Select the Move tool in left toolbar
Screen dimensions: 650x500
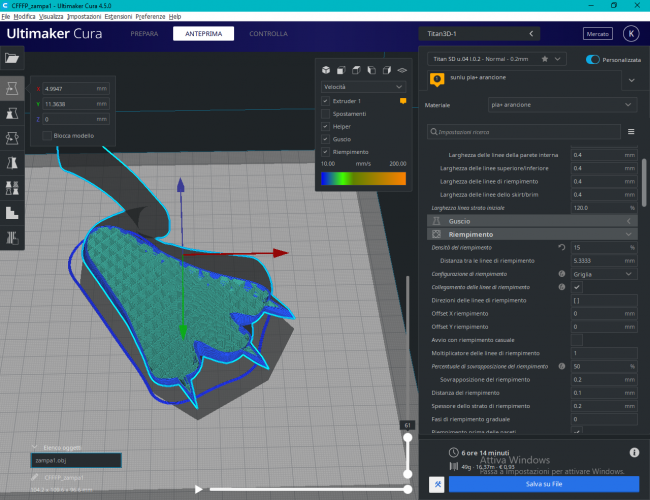(12, 88)
